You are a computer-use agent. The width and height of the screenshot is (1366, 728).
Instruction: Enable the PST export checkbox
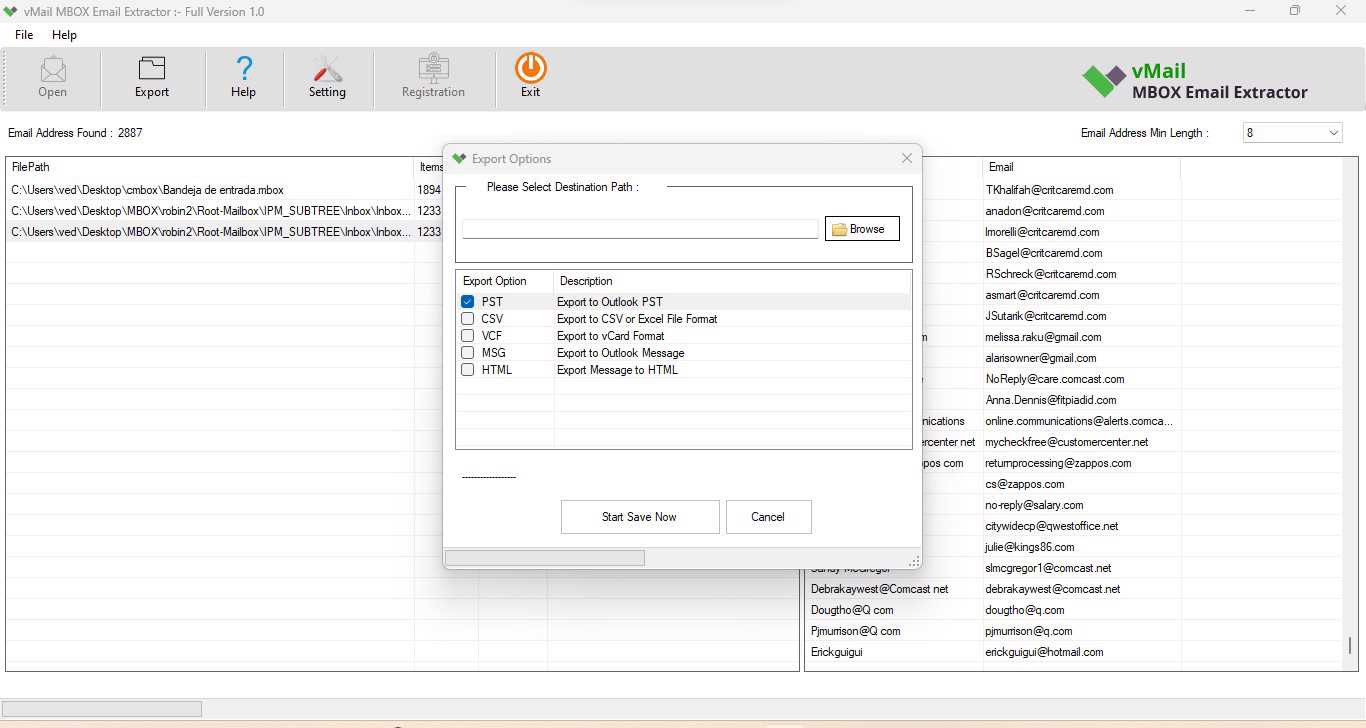point(467,302)
